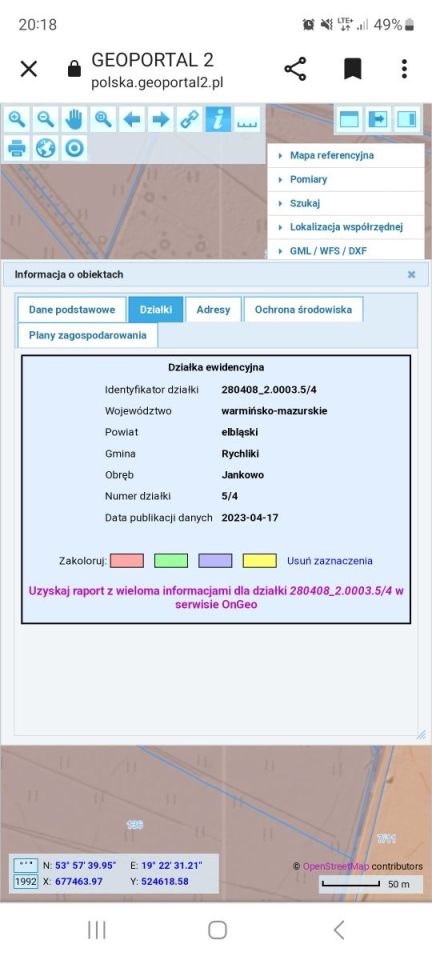The width and height of the screenshot is (432, 960).
Task: Click the powiat value elbląski
Action: [240, 432]
